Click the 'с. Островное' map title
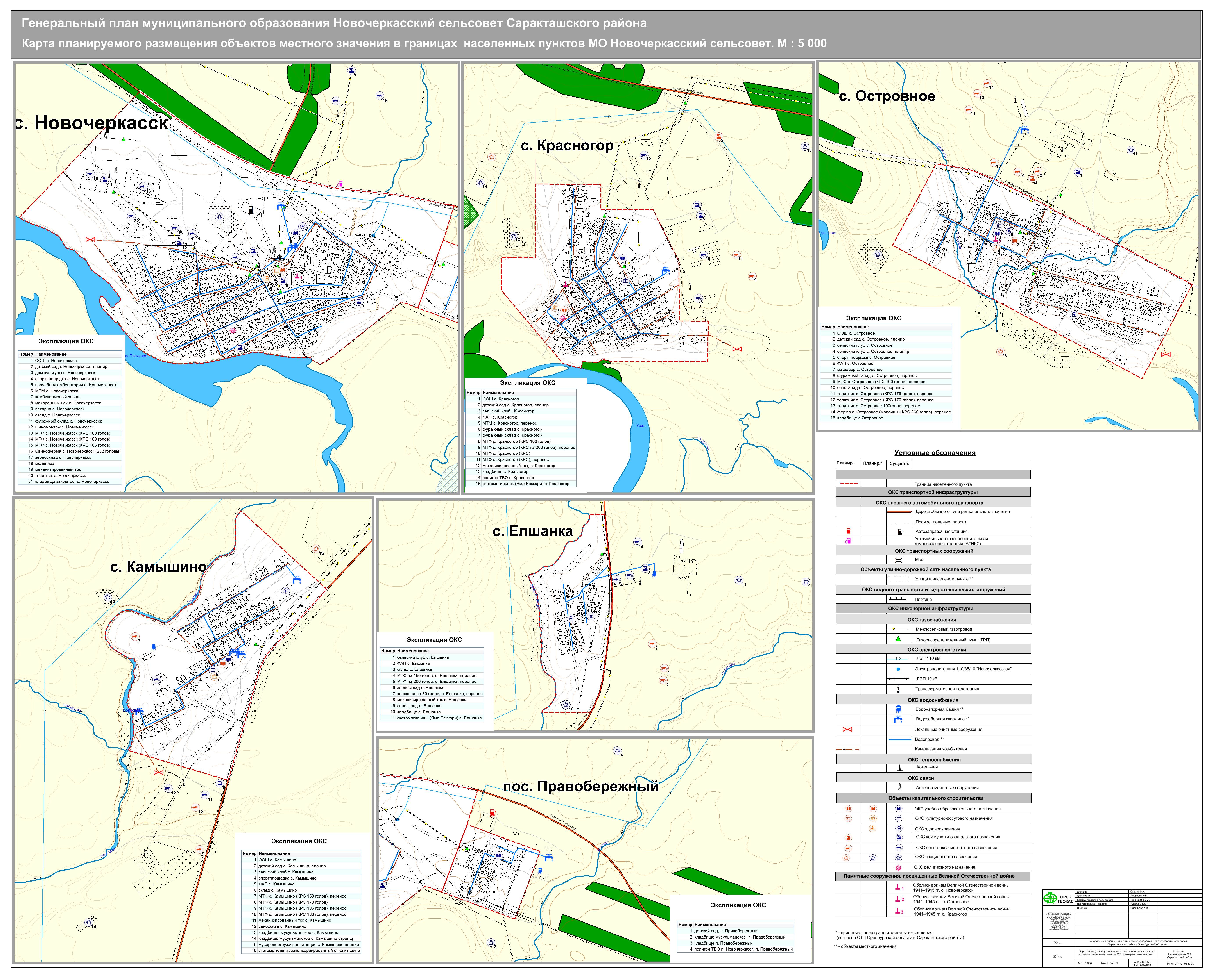 click(x=887, y=96)
